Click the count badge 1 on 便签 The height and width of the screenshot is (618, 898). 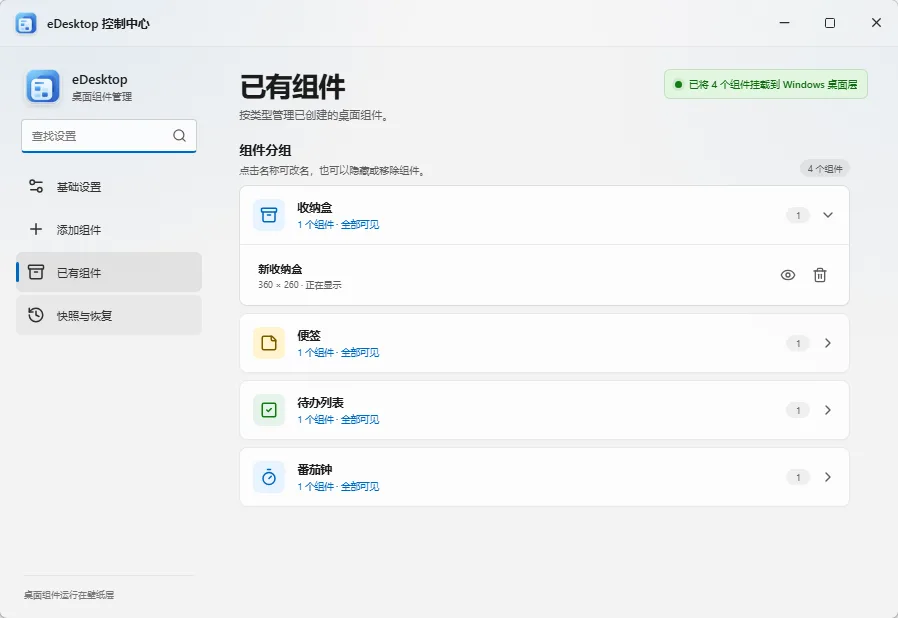tap(798, 343)
